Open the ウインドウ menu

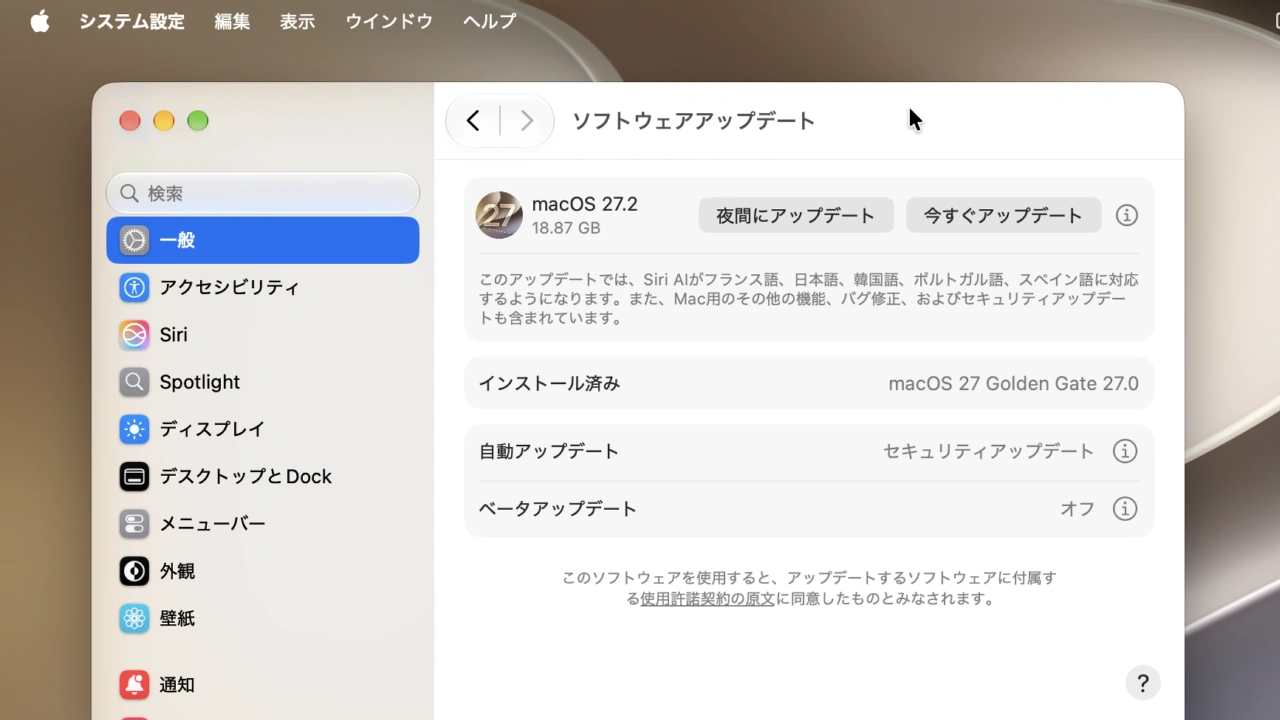point(389,21)
